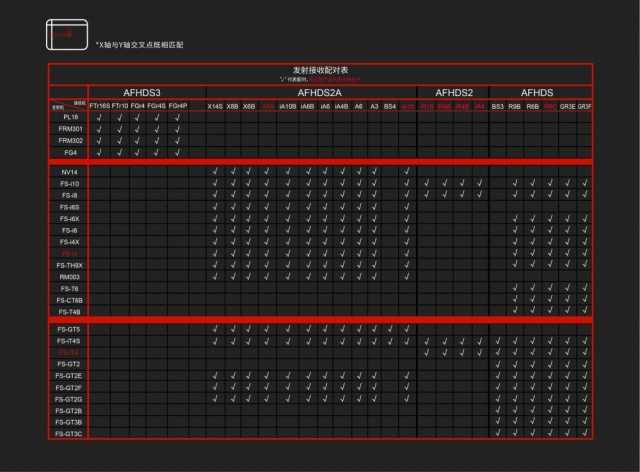Click the FS-TH9X checkmark under iA6B

308,265
